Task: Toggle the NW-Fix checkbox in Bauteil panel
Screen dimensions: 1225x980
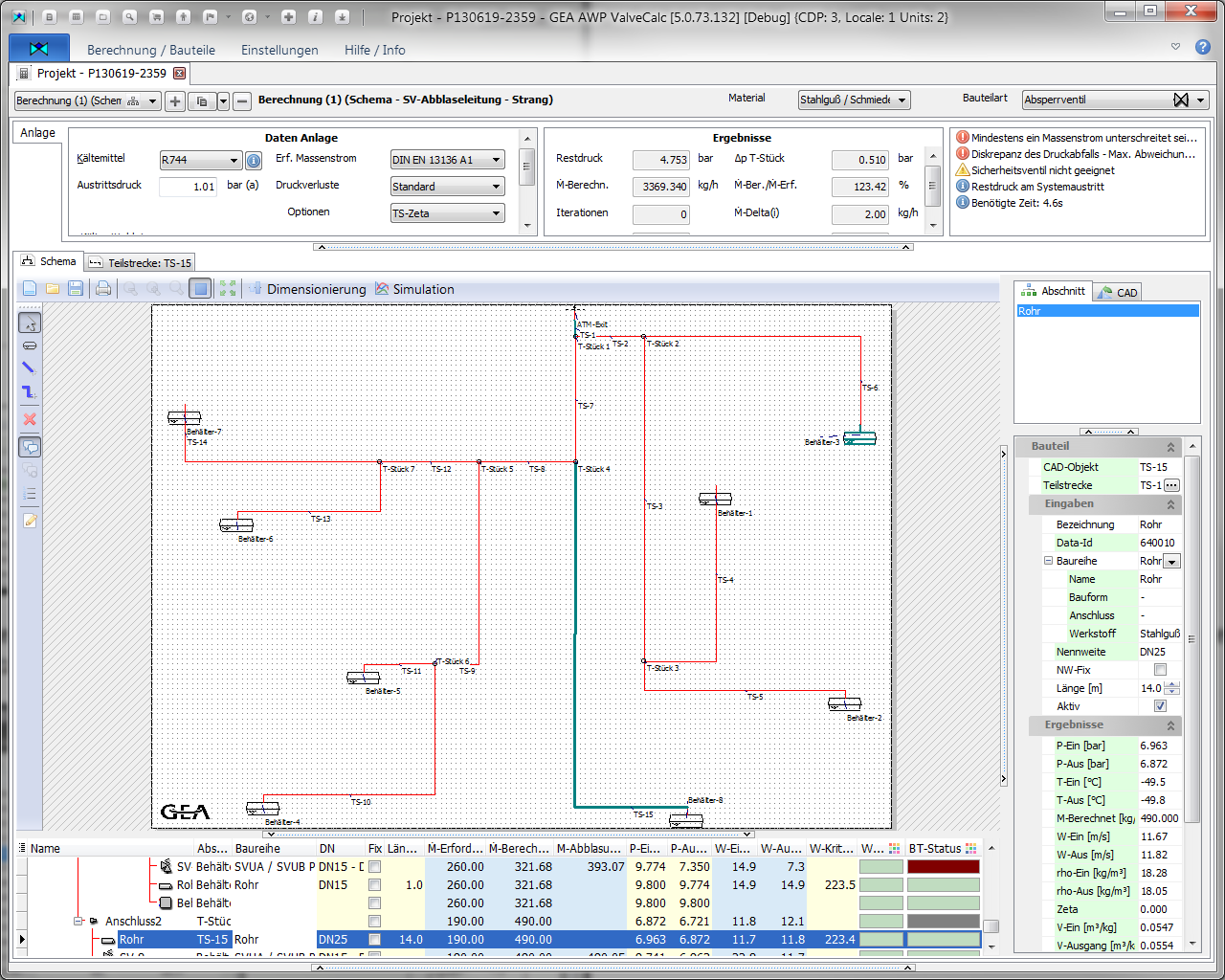Action: (1160, 670)
